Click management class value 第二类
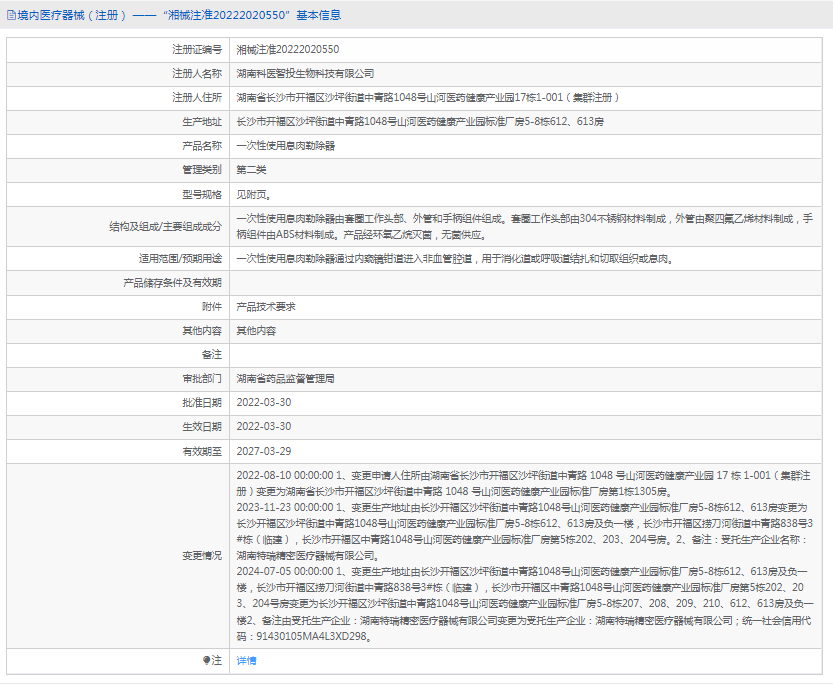833x684 pixels. 251,170
